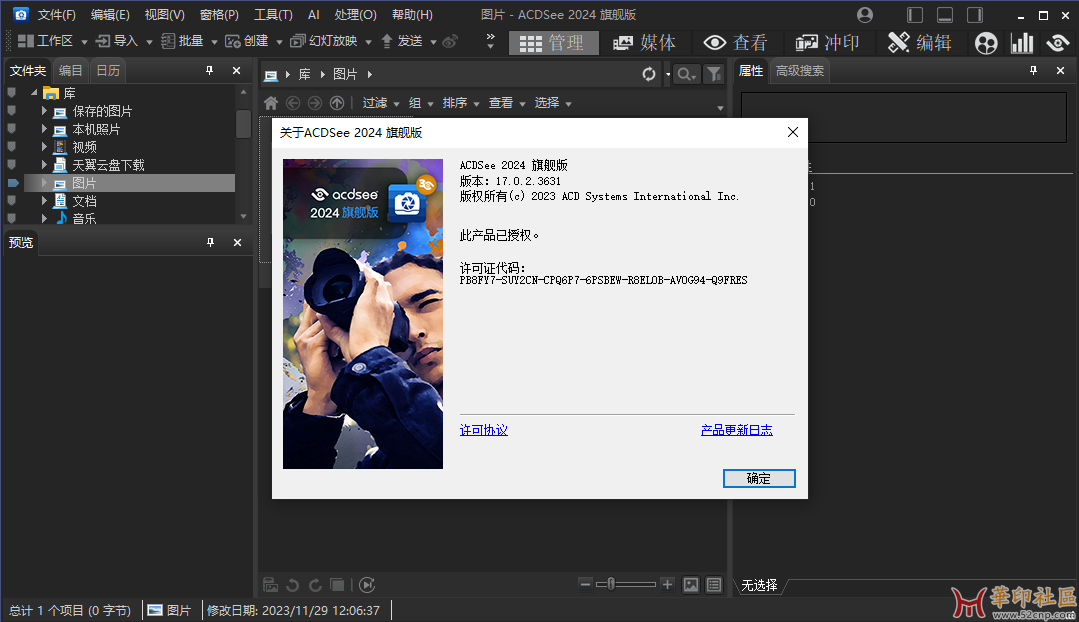Open the 产品更新日志 link
1079x622 pixels.
[736, 430]
